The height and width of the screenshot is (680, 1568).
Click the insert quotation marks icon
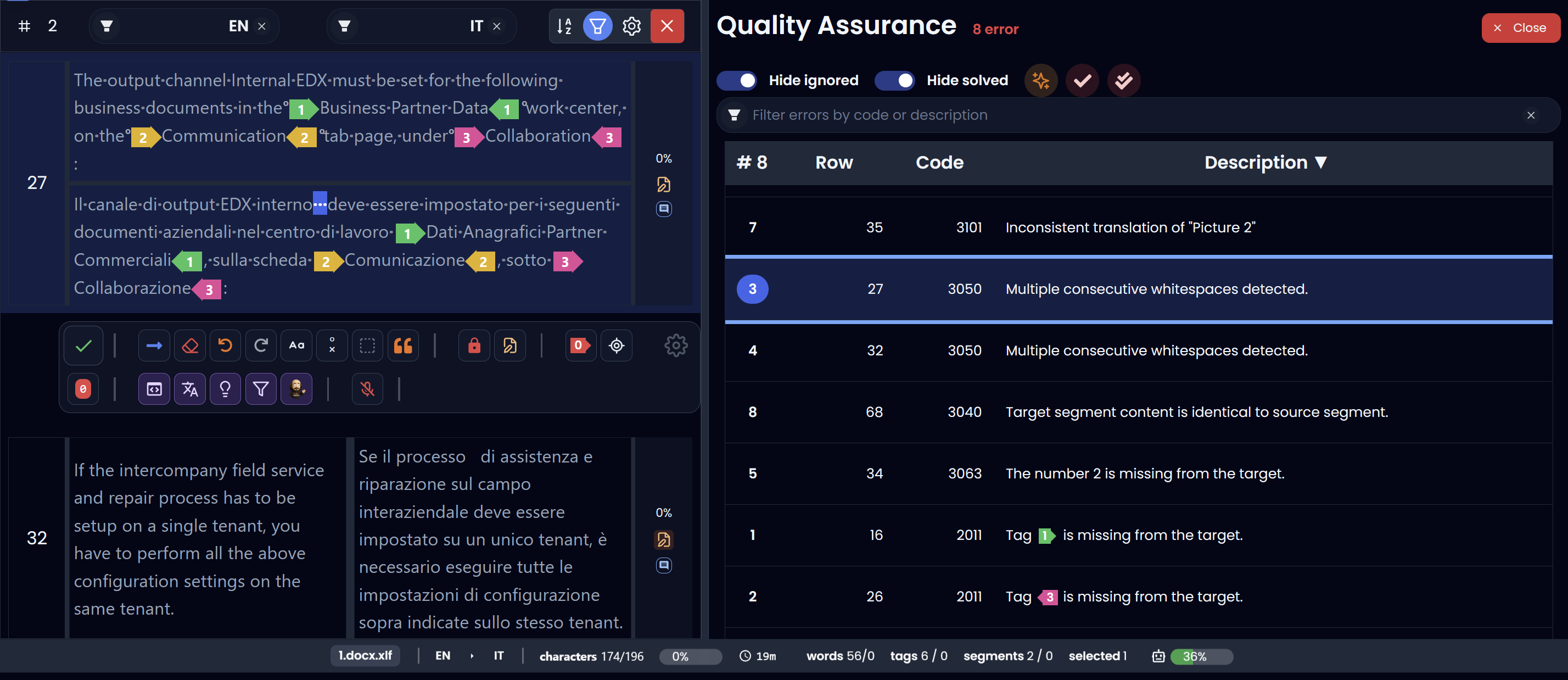403,345
